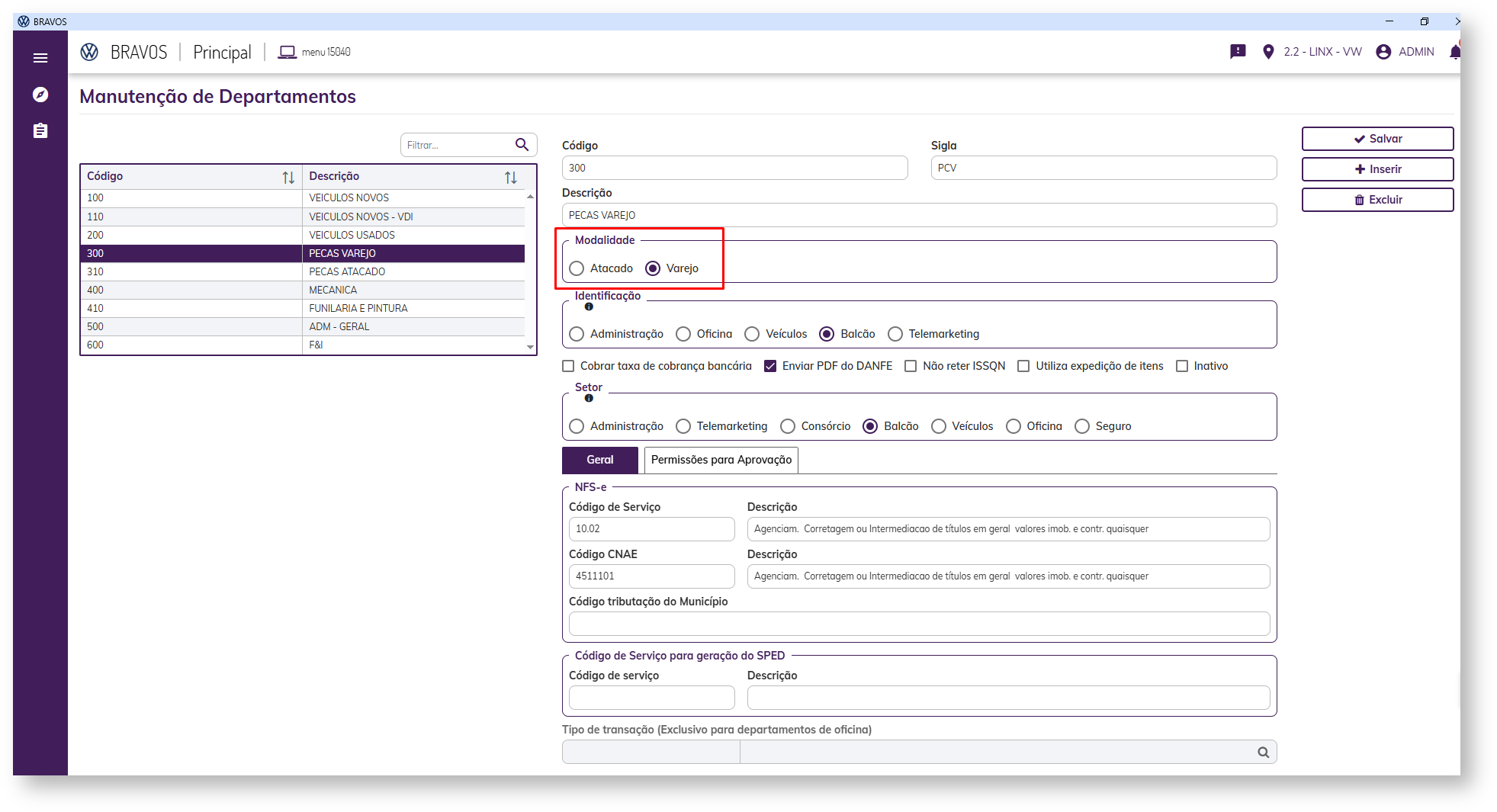Select the VEICULOS USADOS row

click(303, 235)
